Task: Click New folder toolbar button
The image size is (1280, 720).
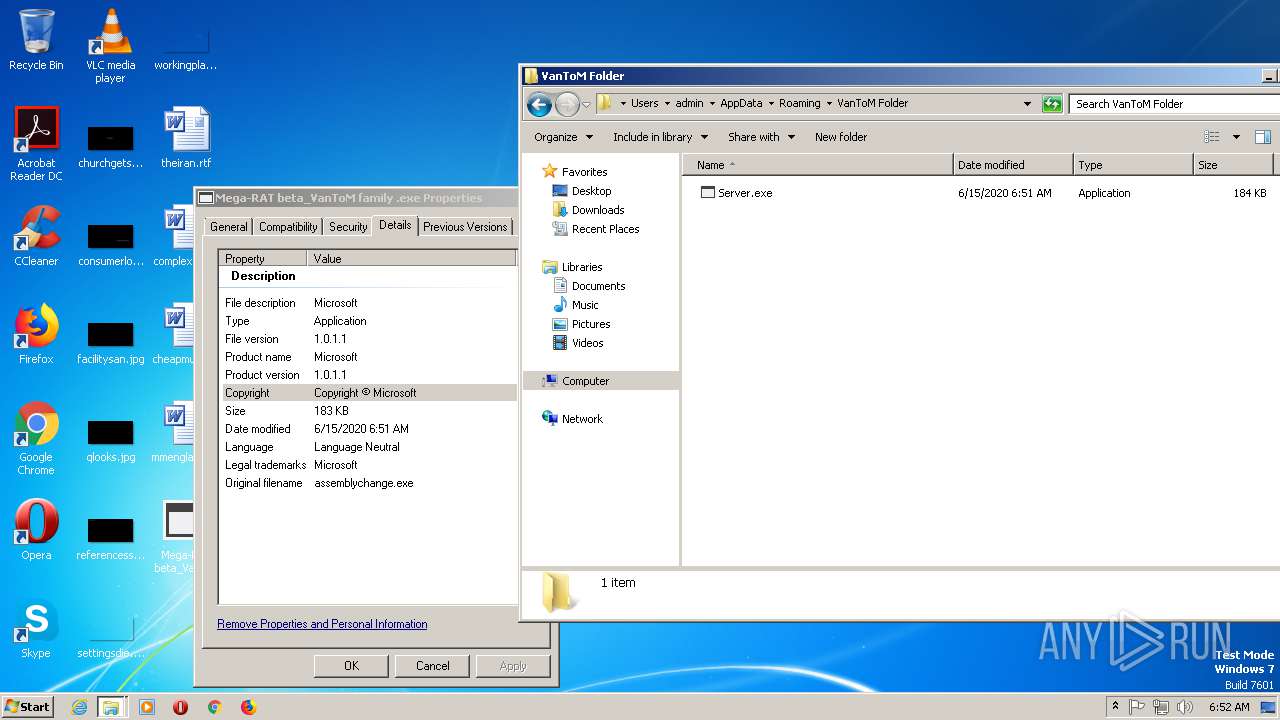Action: tap(841, 137)
